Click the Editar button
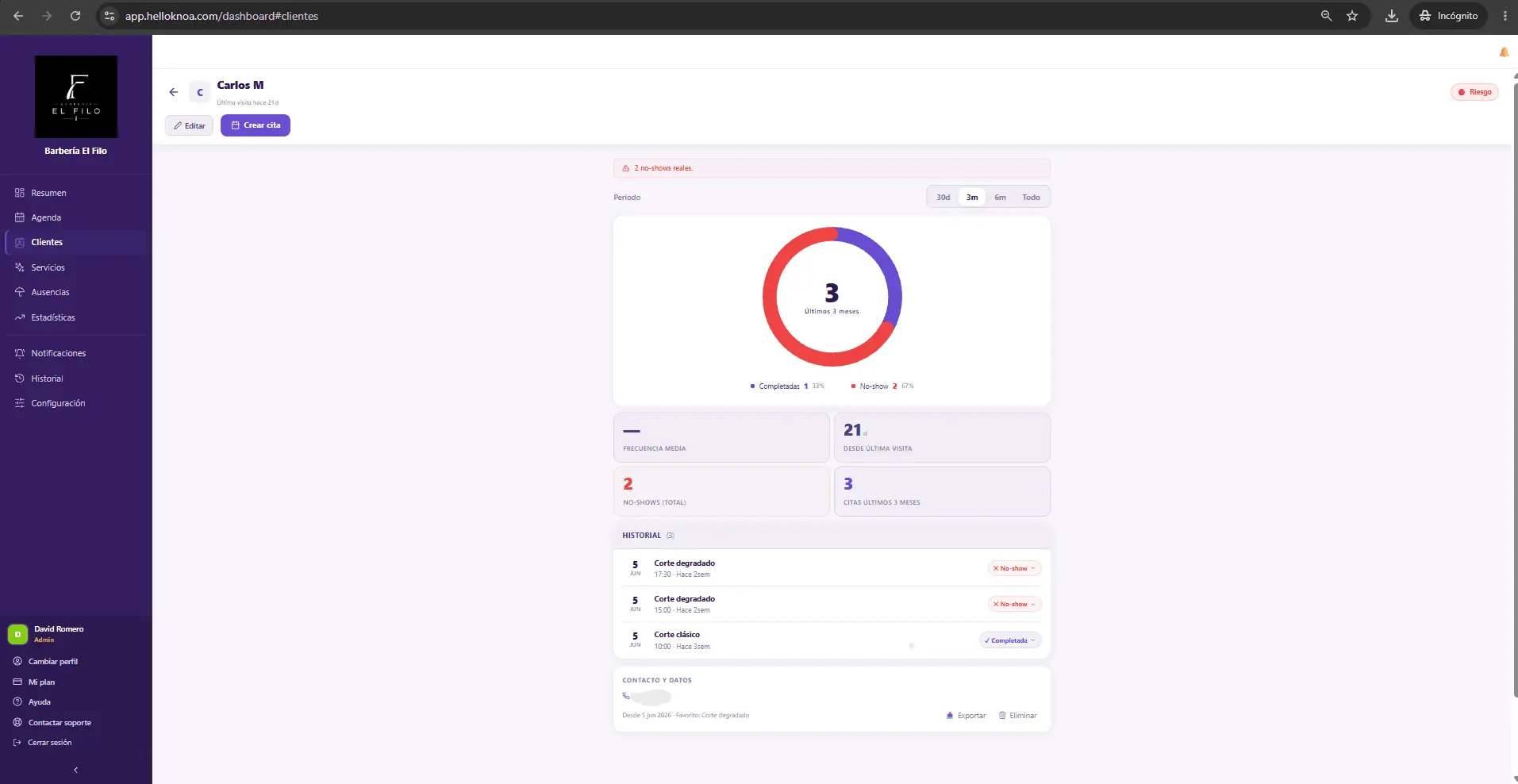1518x784 pixels. [x=189, y=125]
